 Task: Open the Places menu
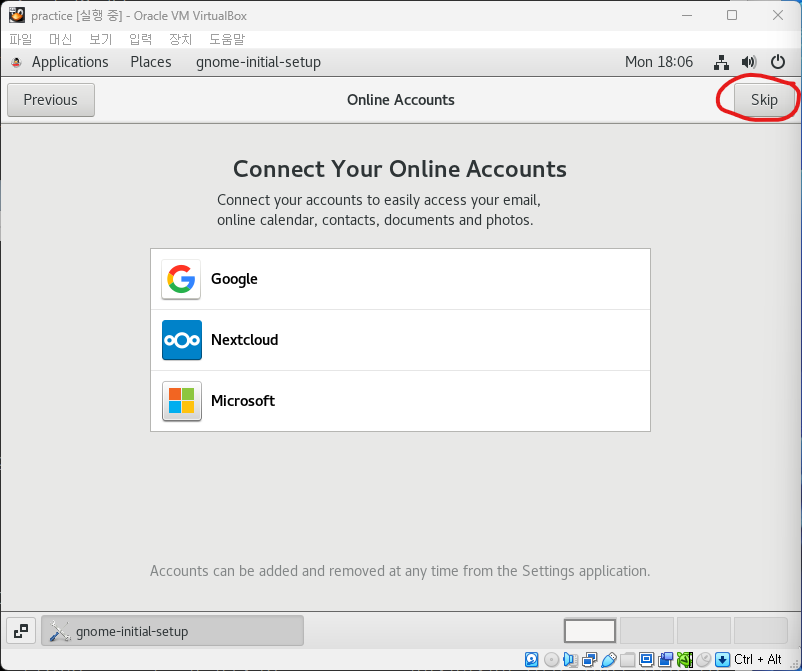click(151, 62)
